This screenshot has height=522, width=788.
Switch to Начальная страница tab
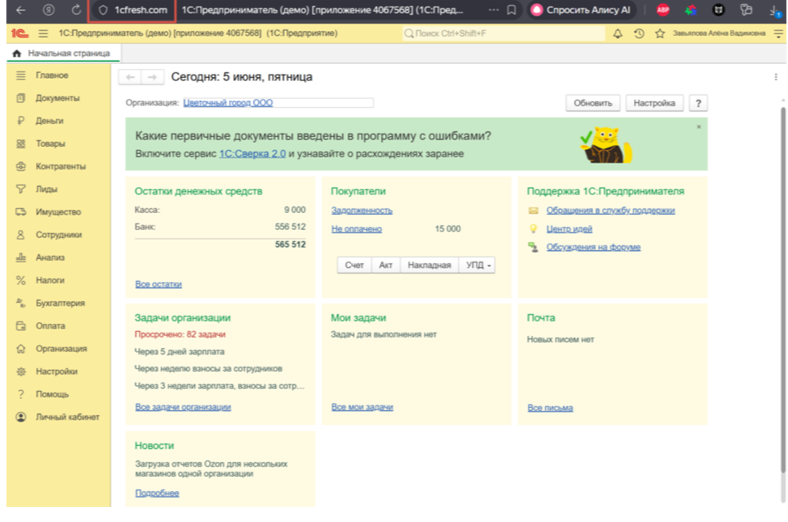[x=63, y=53]
